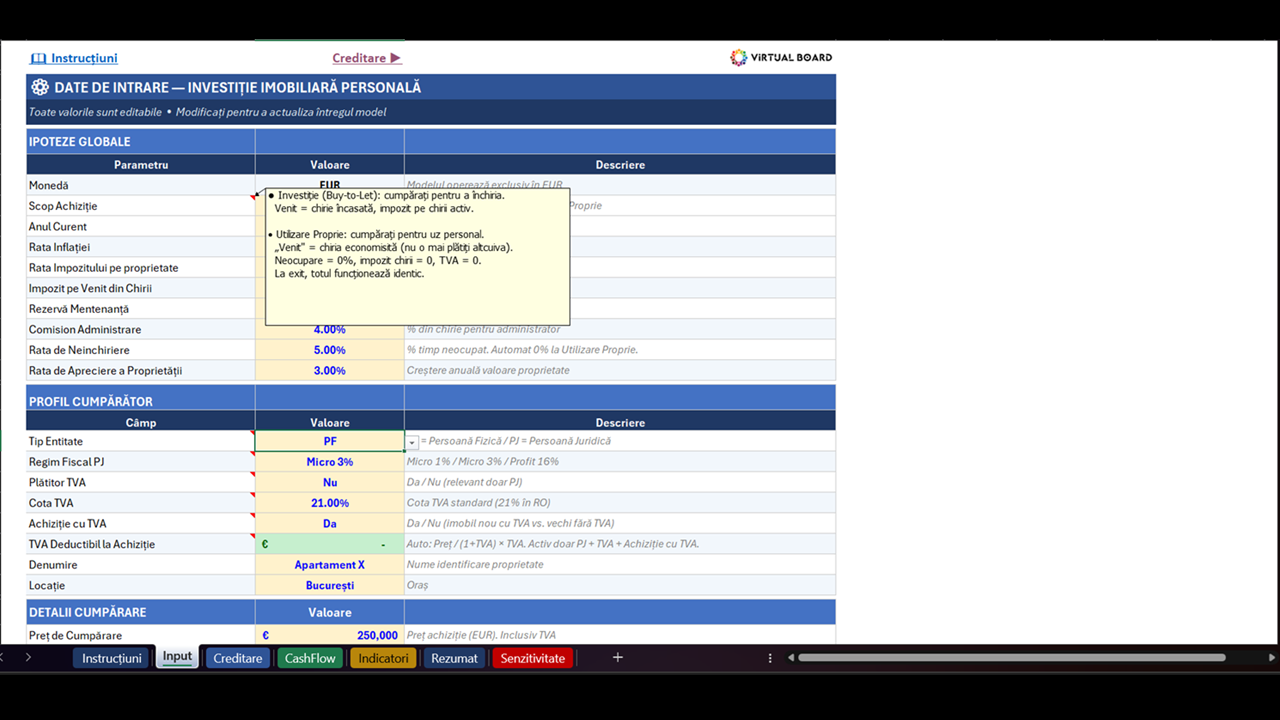Switch to the Instrucțiuni sheet tab

112,658
